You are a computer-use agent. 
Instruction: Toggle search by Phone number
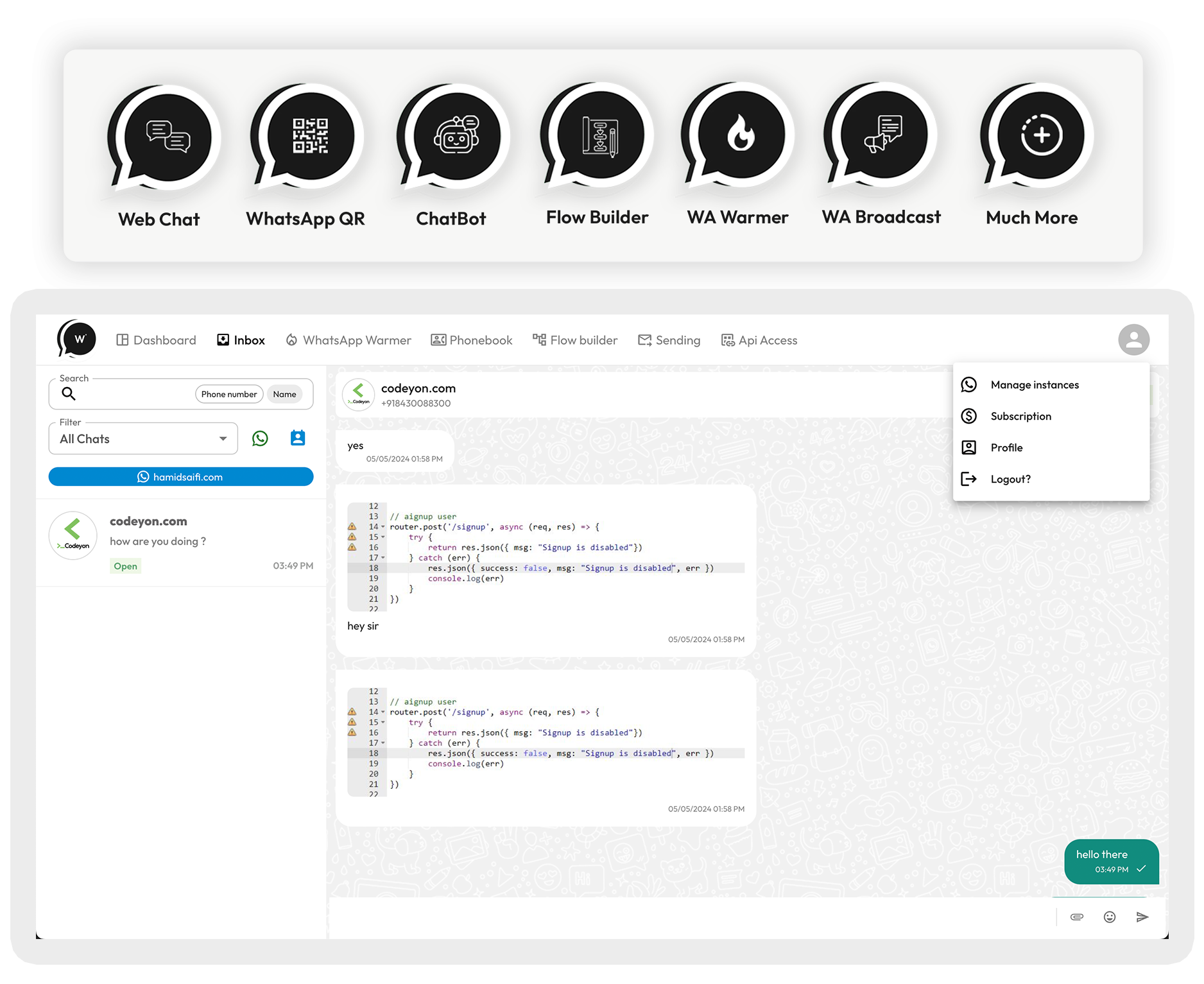[x=228, y=393]
